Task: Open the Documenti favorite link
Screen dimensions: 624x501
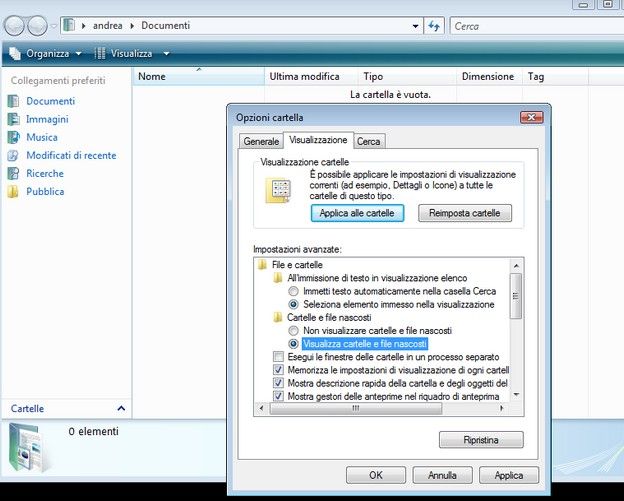Action: 51,101
